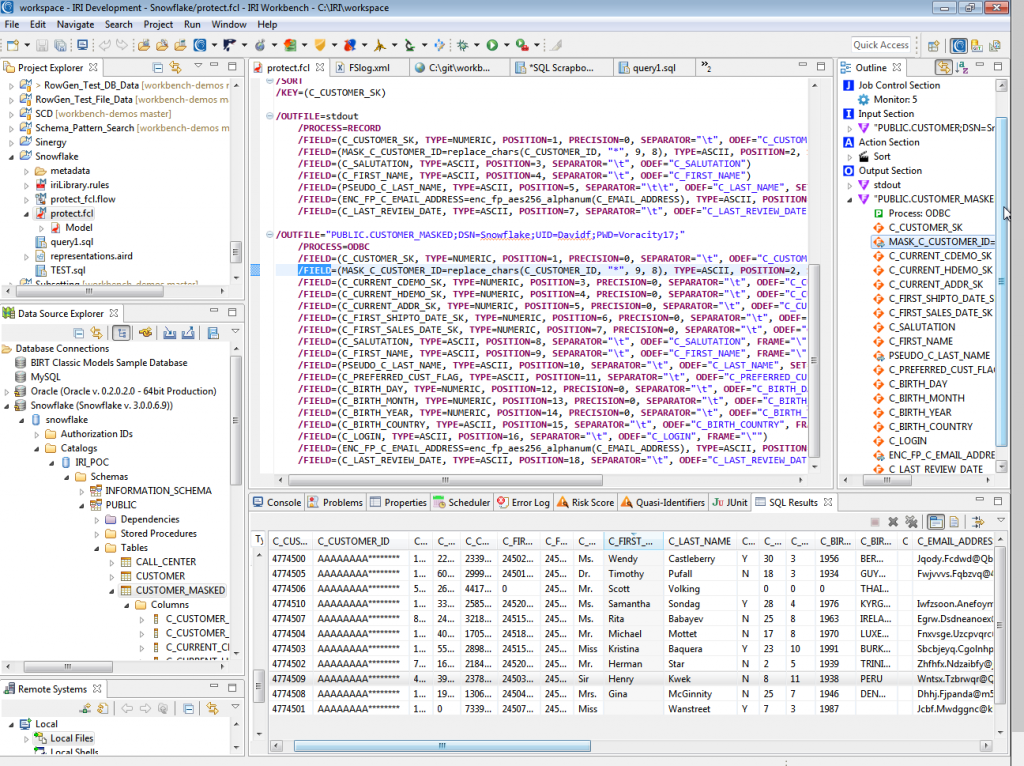
Task: Open the Navigate menu
Action: [75, 24]
